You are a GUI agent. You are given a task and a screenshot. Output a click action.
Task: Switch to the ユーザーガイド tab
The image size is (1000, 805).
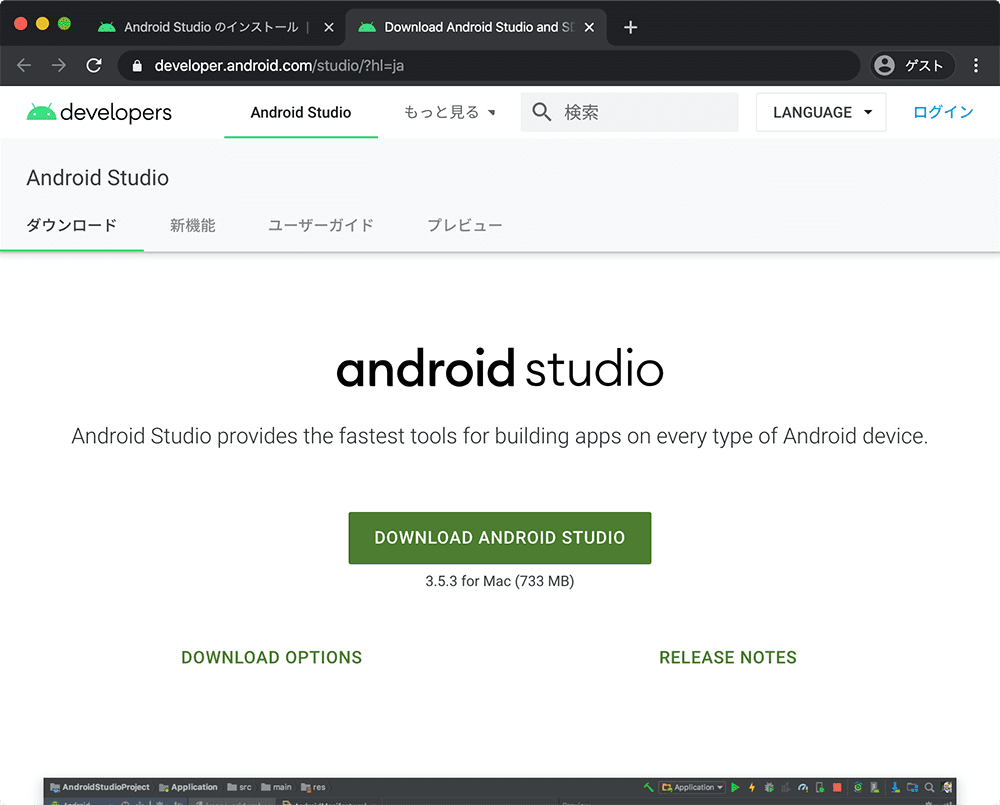pos(321,225)
